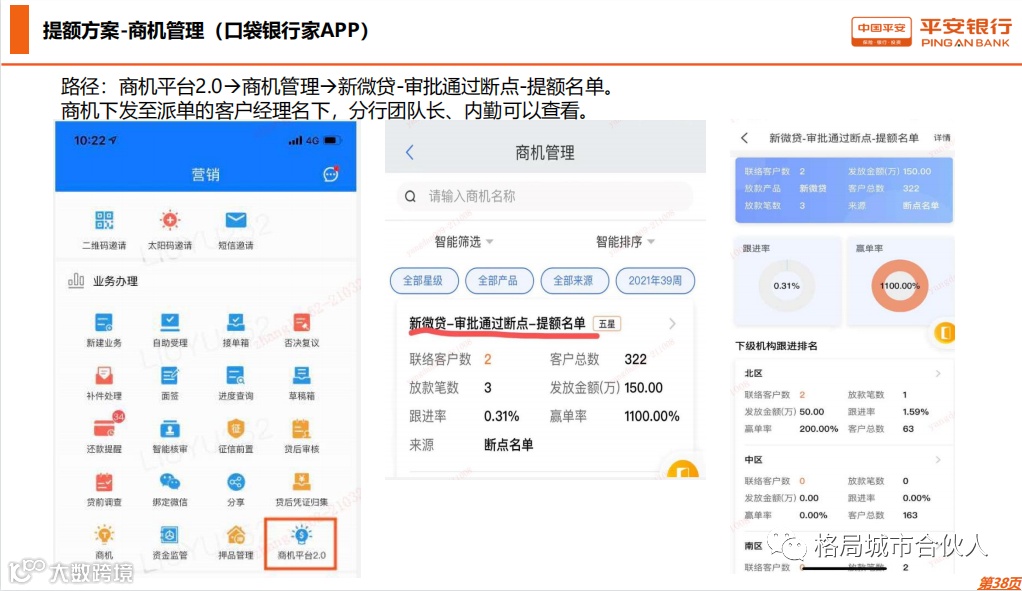Open 贷后审核 icon
Screen dimensions: 1022x591
[301, 429]
